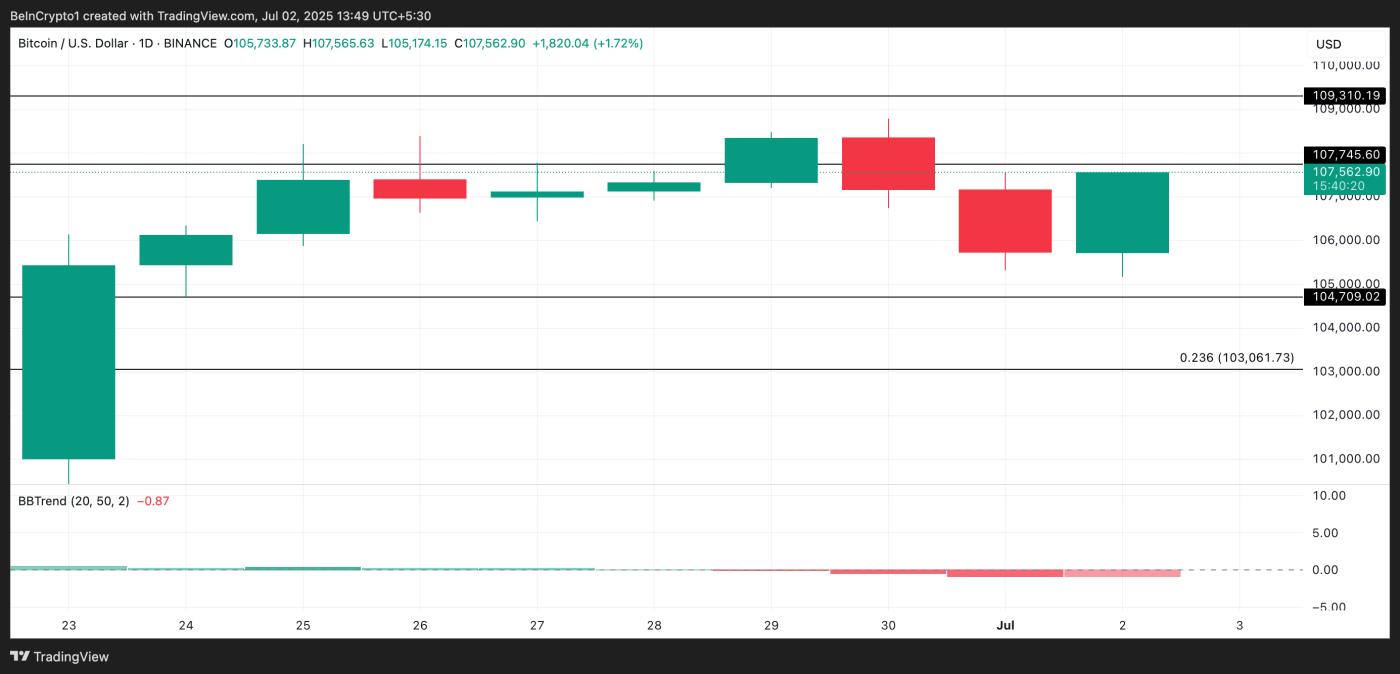
Task: Click the small green candle for June 28
Action: (x=654, y=187)
